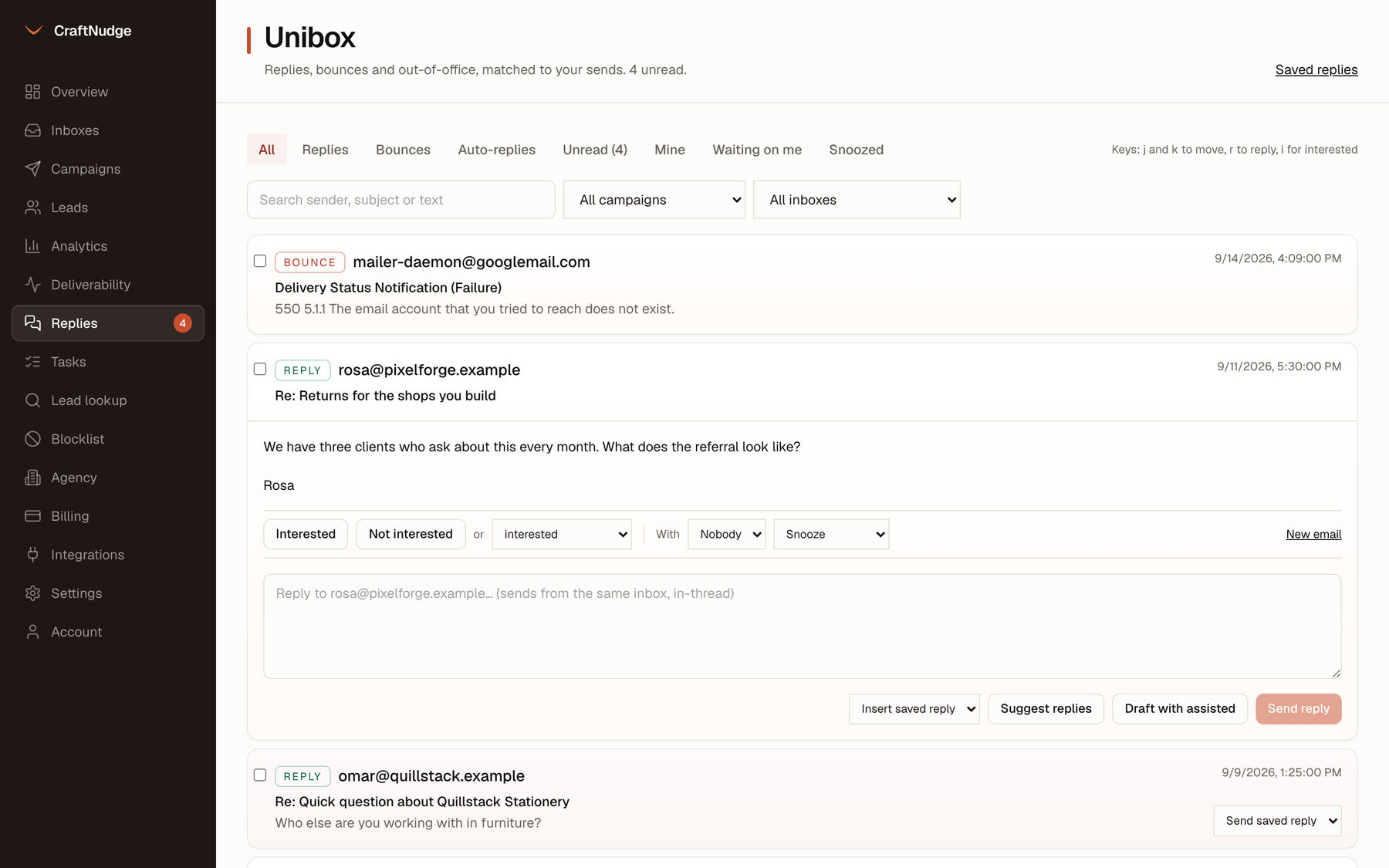Click the CraftNudge logo icon

coord(33,30)
